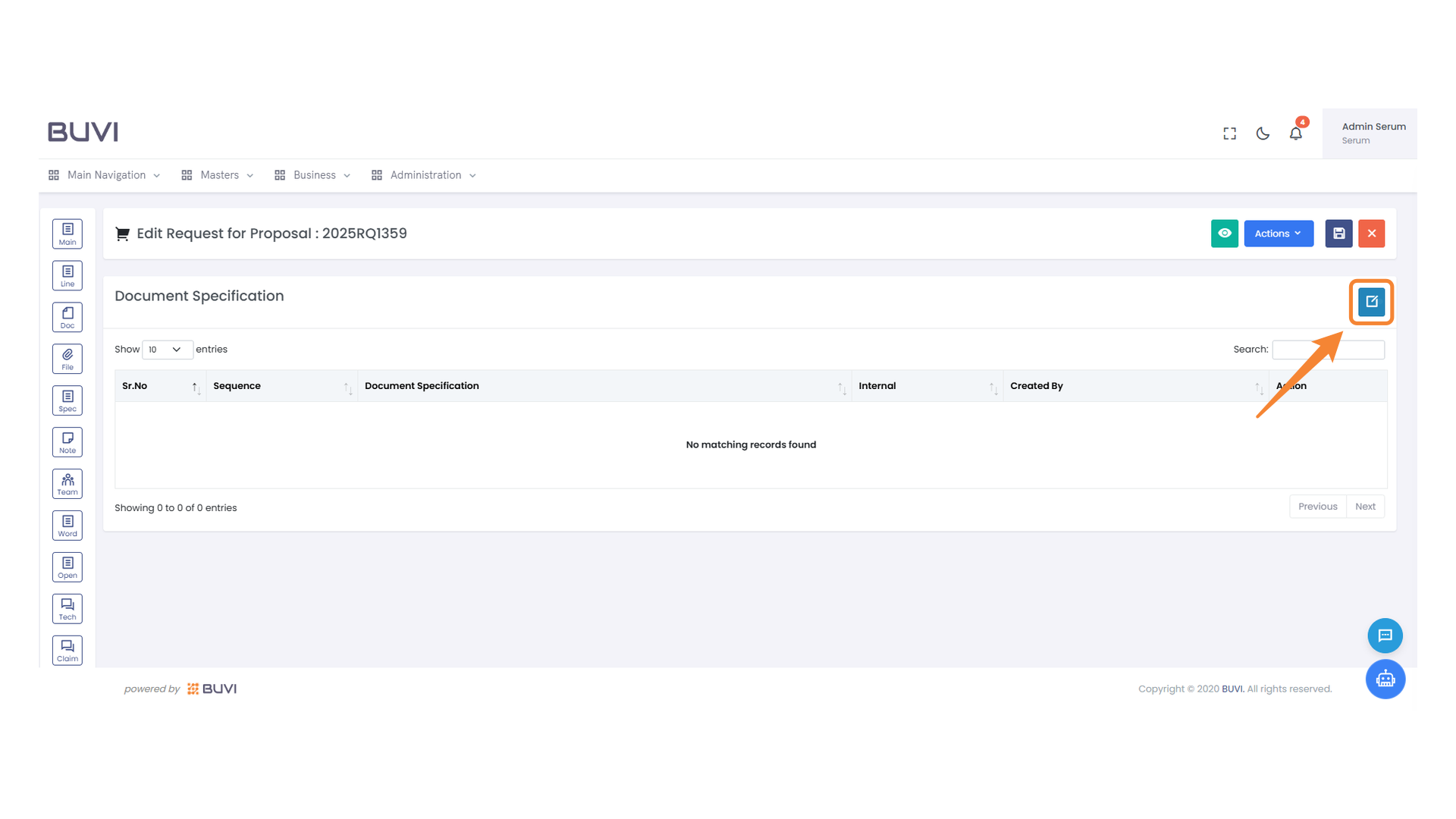Screen dimensions: 1456x819
Task: Open the notifications bell
Action: [x=1295, y=133]
